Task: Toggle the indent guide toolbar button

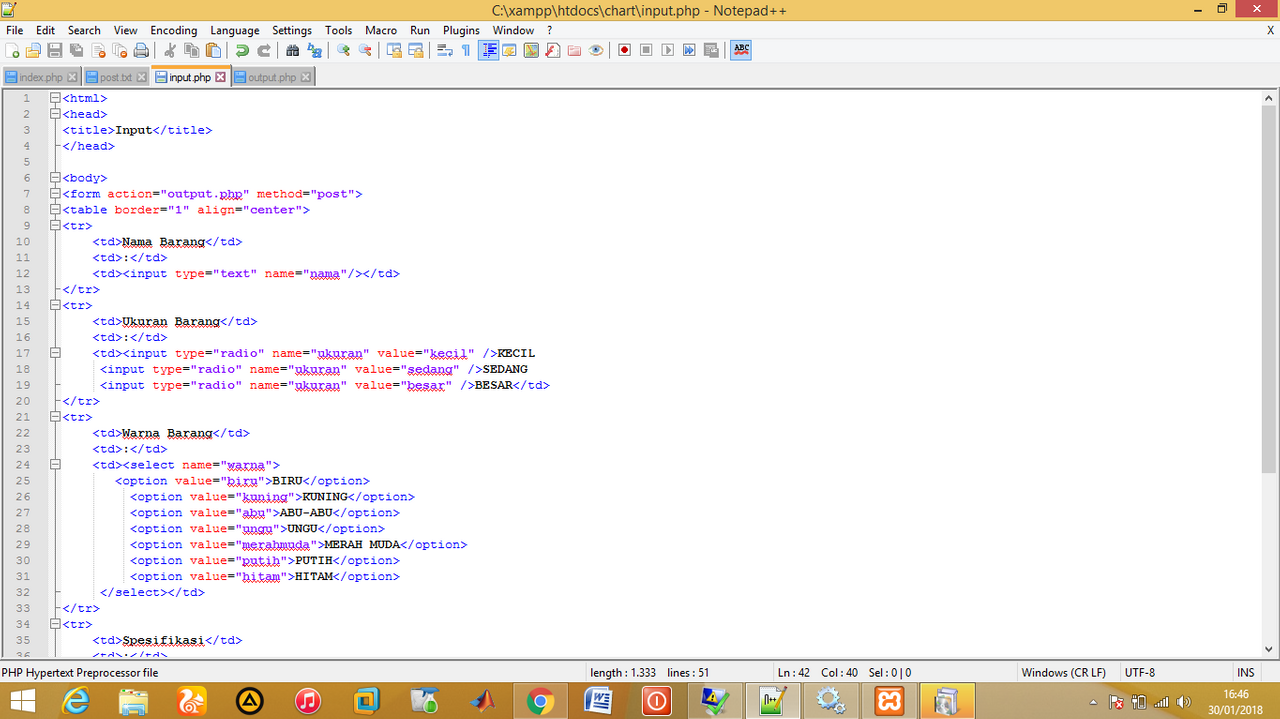Action: coord(489,50)
